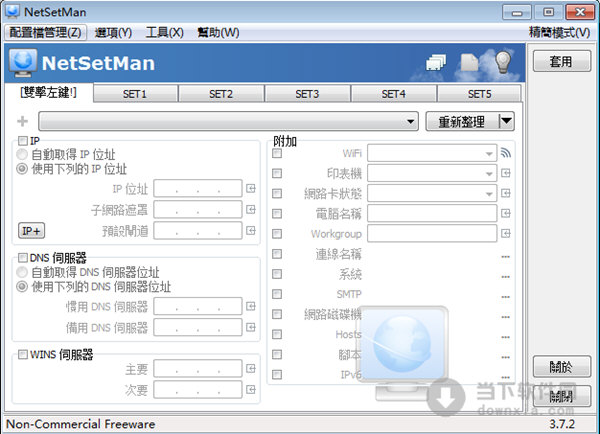Click the IP 位址 input field
The height and width of the screenshot is (434, 600).
[x=198, y=188]
